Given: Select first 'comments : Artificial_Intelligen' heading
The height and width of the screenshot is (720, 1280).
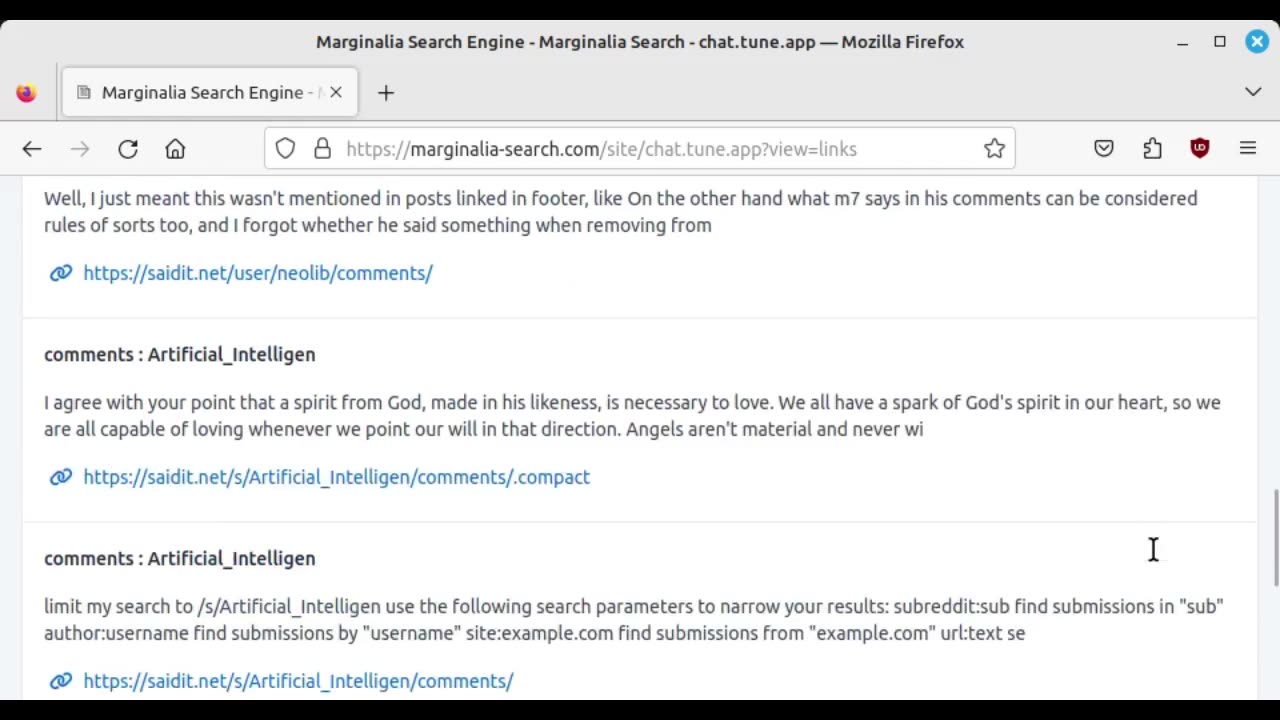Looking at the screenshot, I should (x=180, y=354).
